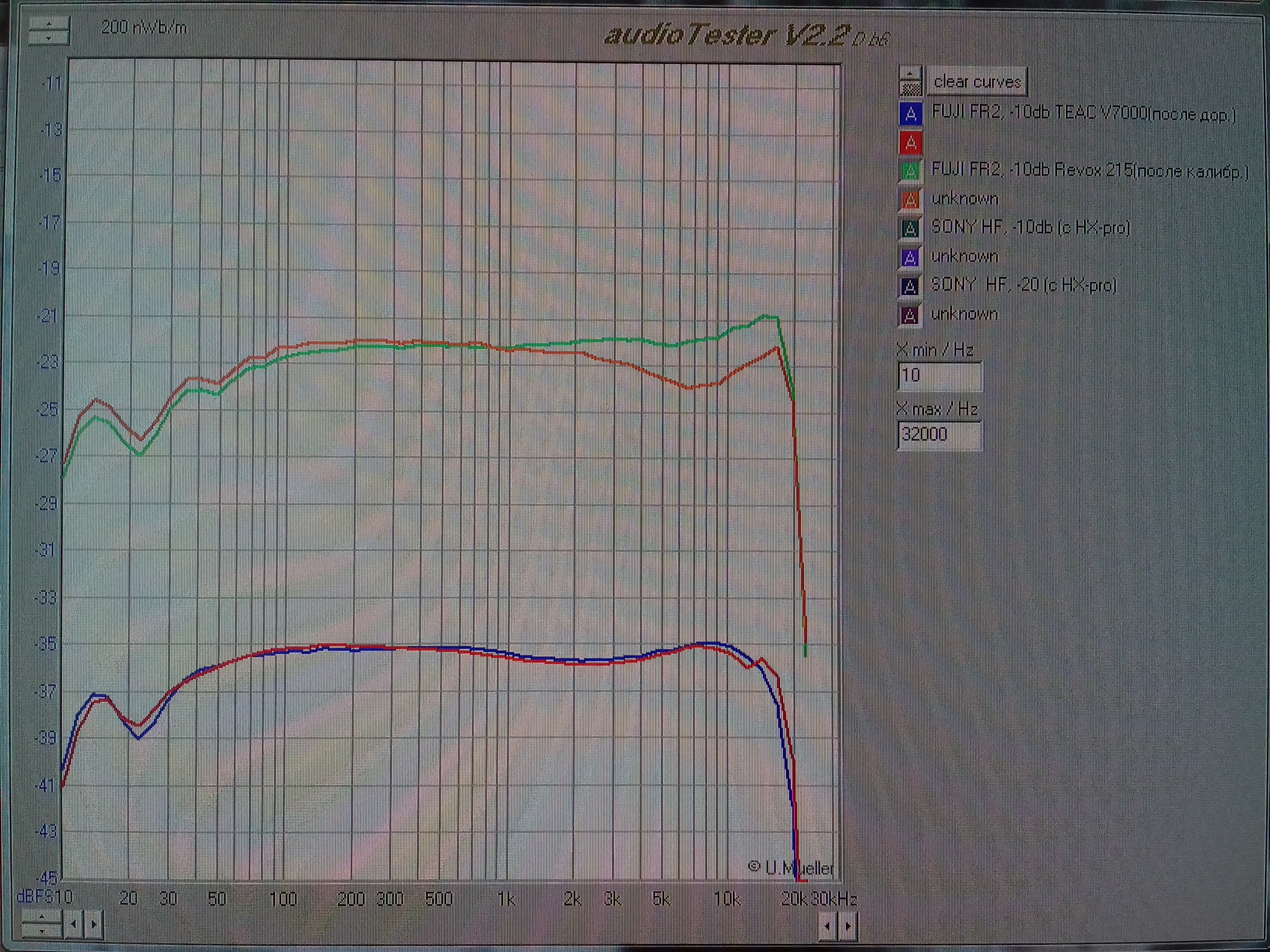This screenshot has width=1270, height=952.
Task: Click the navy SONY HF -20 curve icon
Action: [x=910, y=286]
